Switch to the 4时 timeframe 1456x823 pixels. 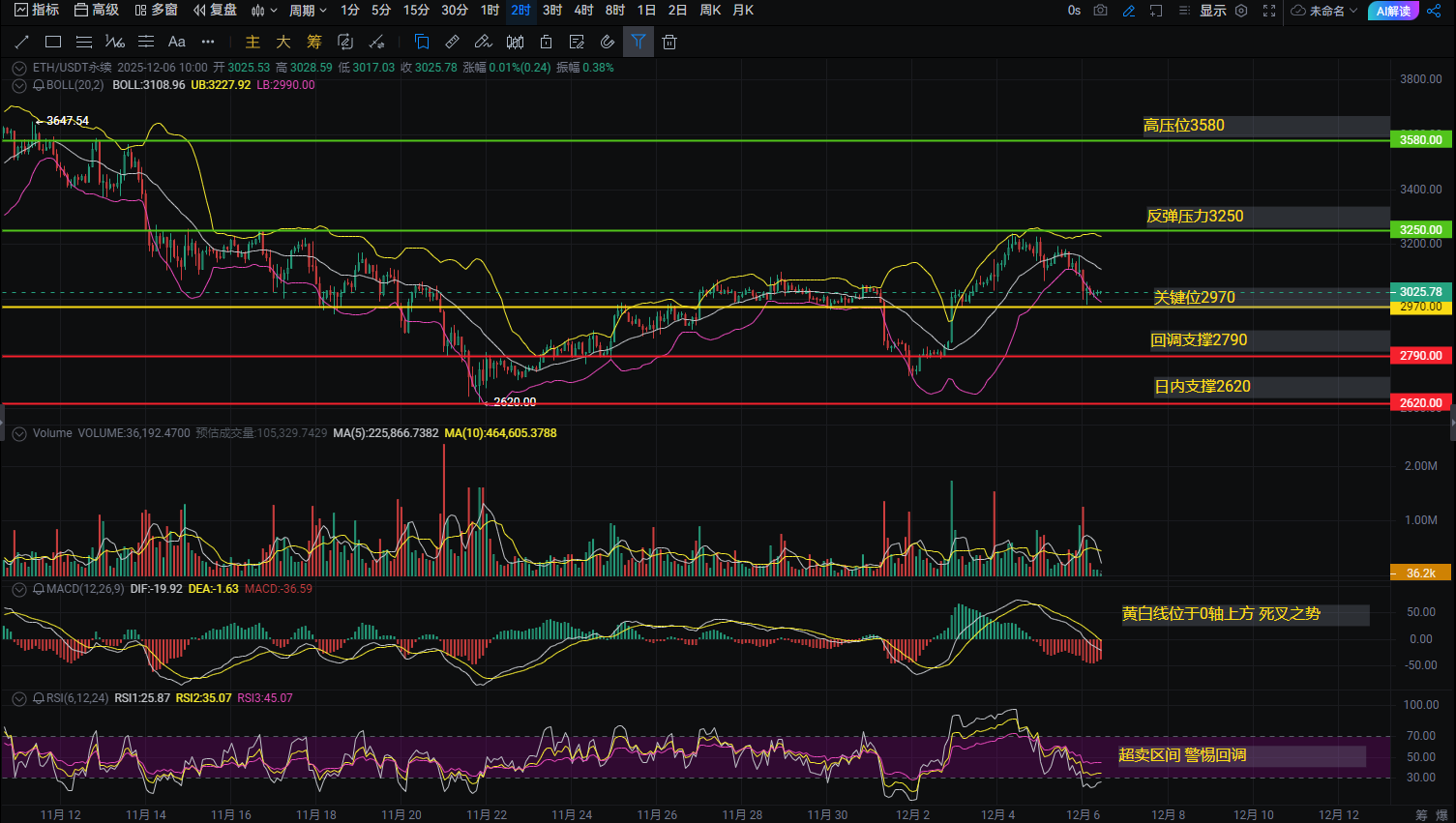583,11
